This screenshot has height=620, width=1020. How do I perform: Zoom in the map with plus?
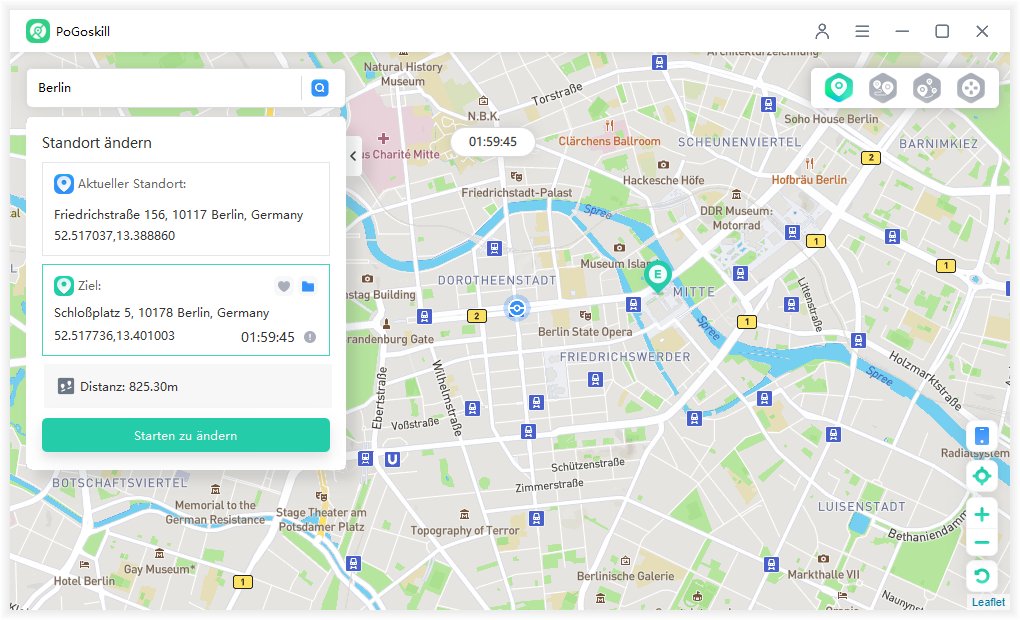pos(982,514)
